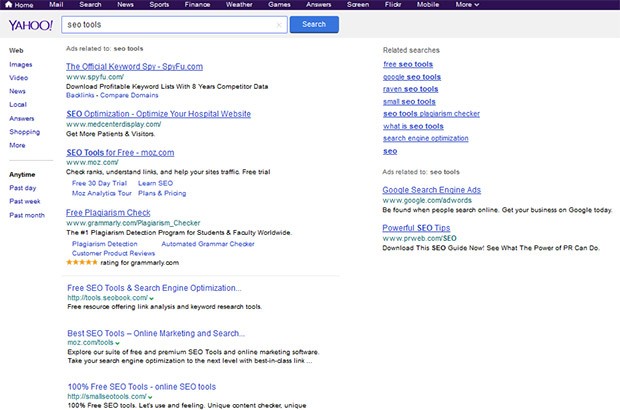Open The Official Keyword Spy - SpyFu.com ad

[134, 67]
